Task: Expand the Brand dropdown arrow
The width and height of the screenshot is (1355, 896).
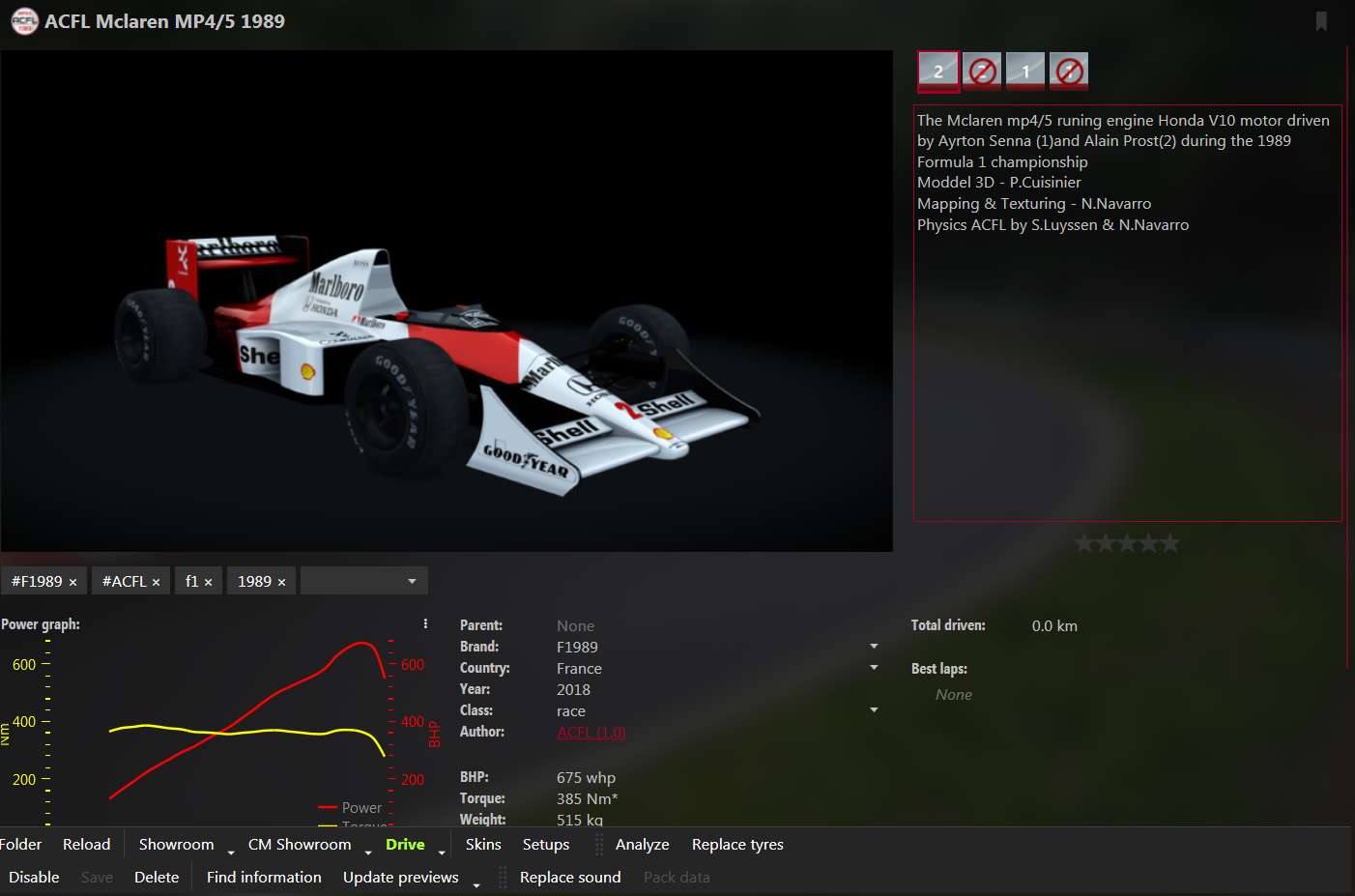Action: click(x=874, y=647)
